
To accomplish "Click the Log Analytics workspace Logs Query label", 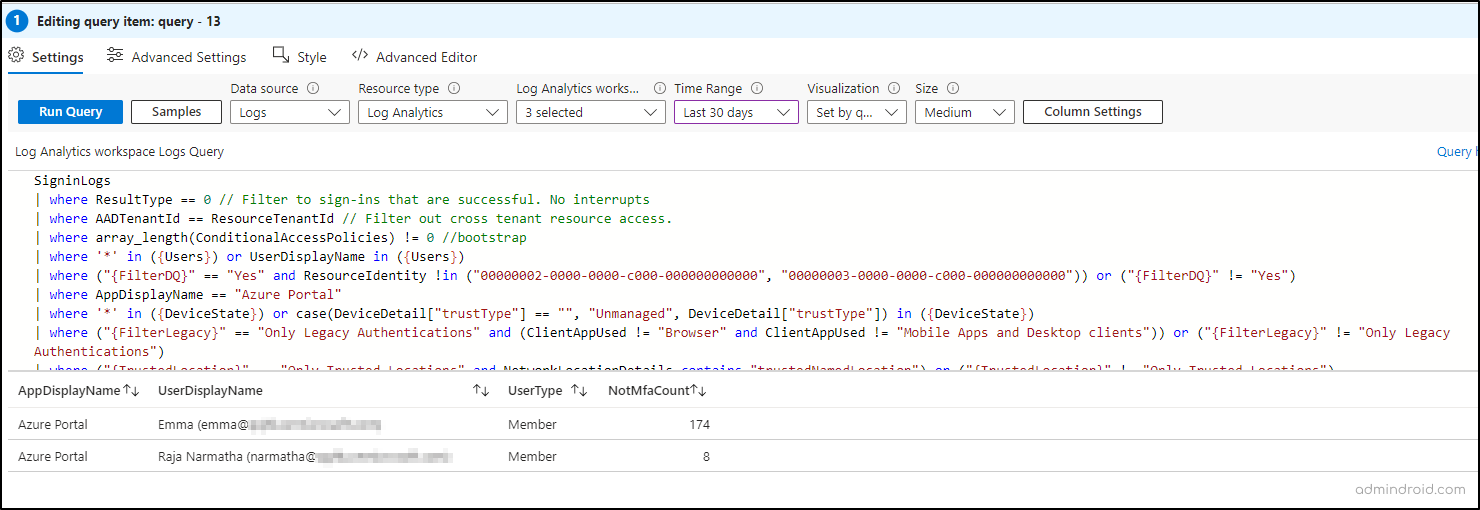I will (120, 152).
